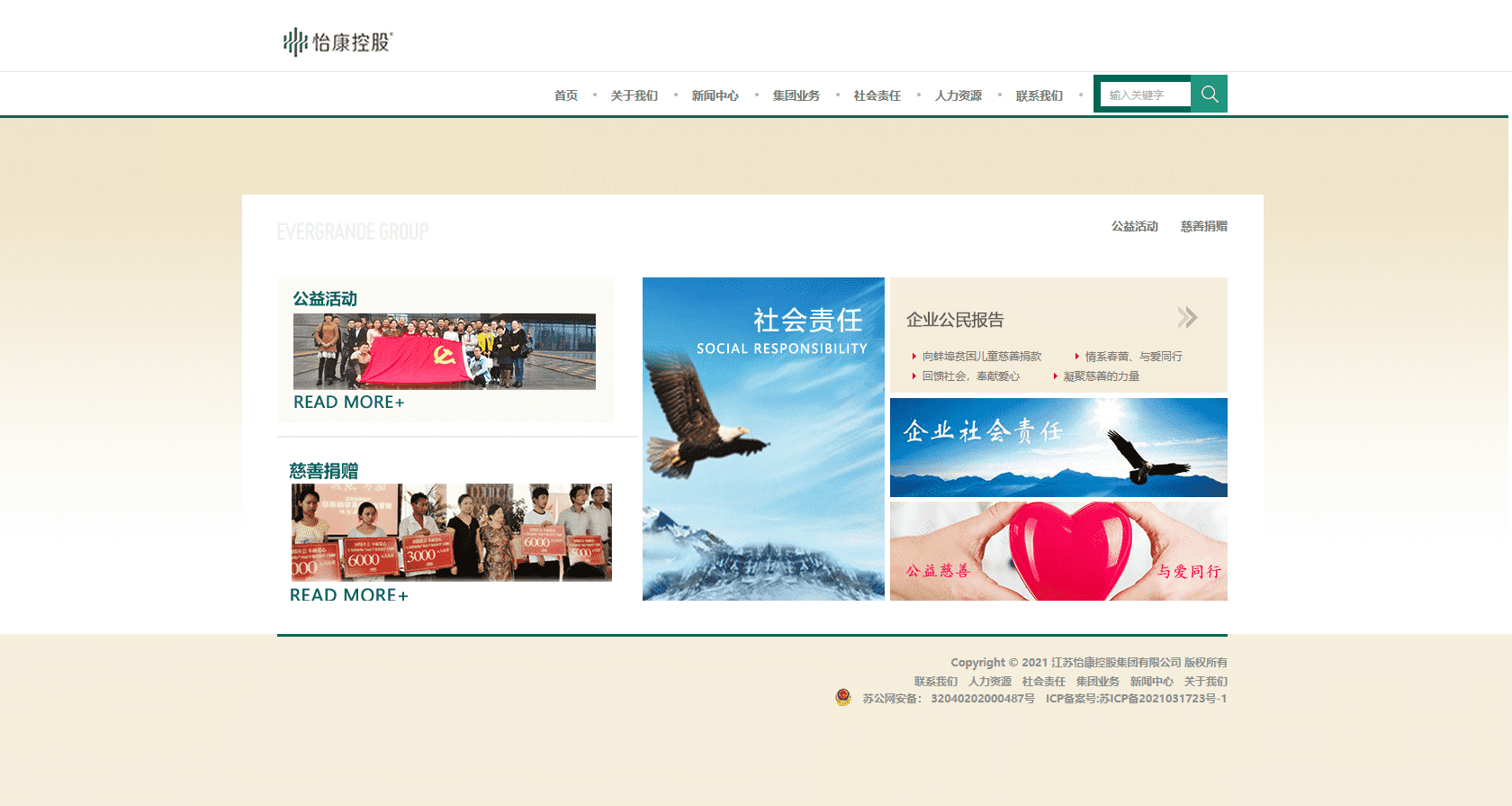1512x806 pixels.
Task: Click the red heart 公益慈善 banner
Action: tap(1058, 551)
